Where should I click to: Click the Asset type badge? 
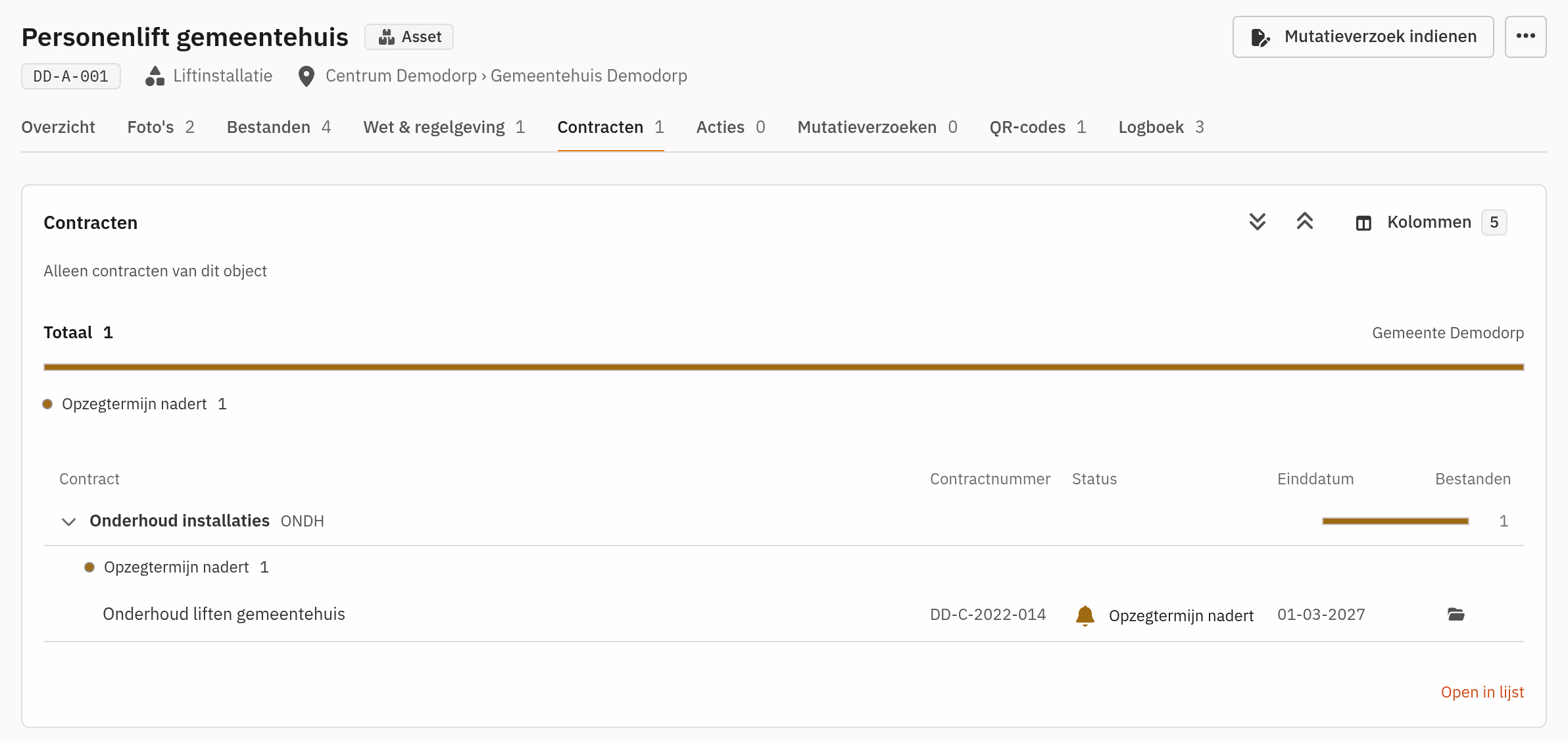click(x=409, y=37)
